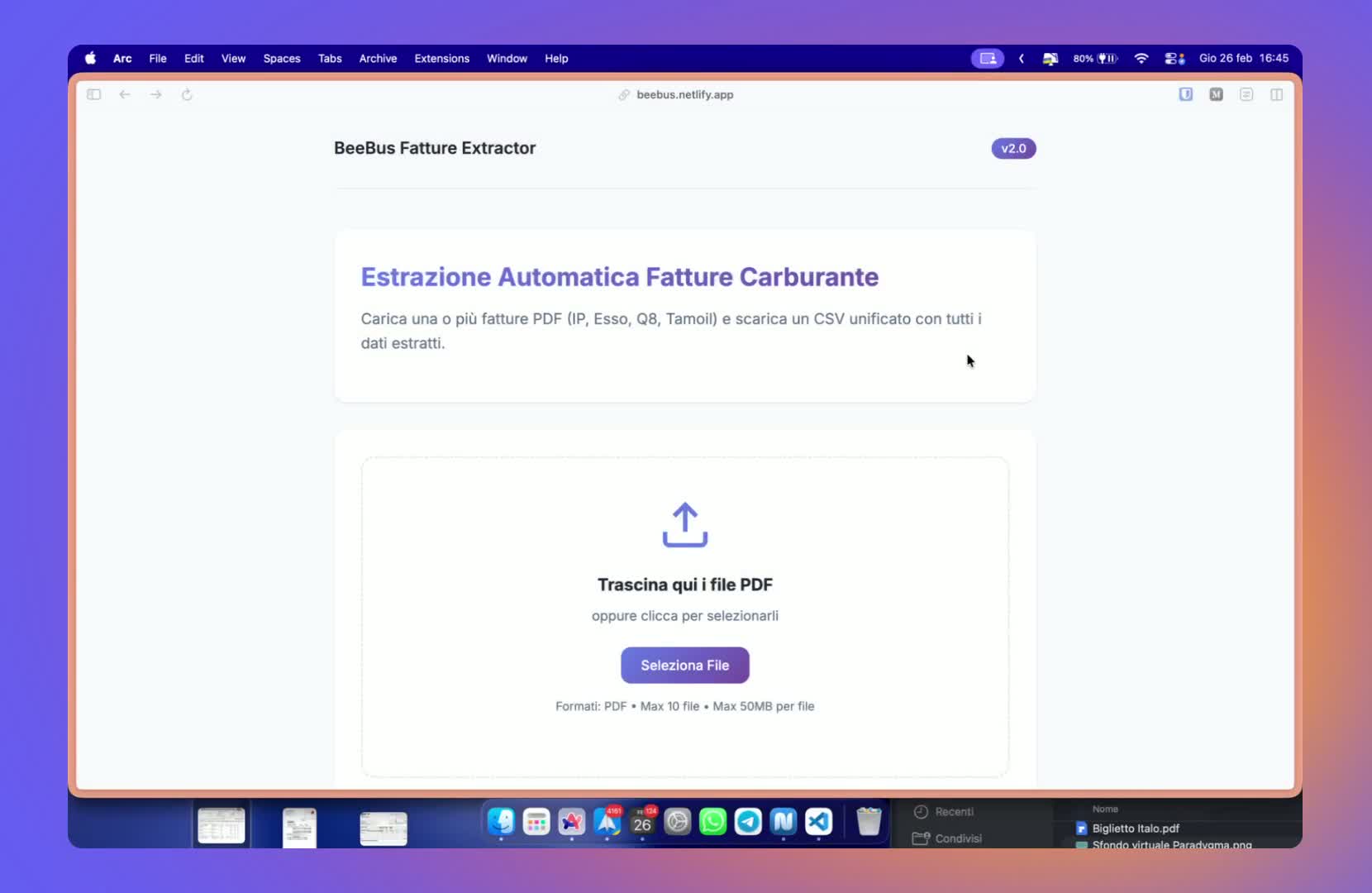Click the Nome column header in Finder
1372x893 pixels.
tap(1105, 809)
